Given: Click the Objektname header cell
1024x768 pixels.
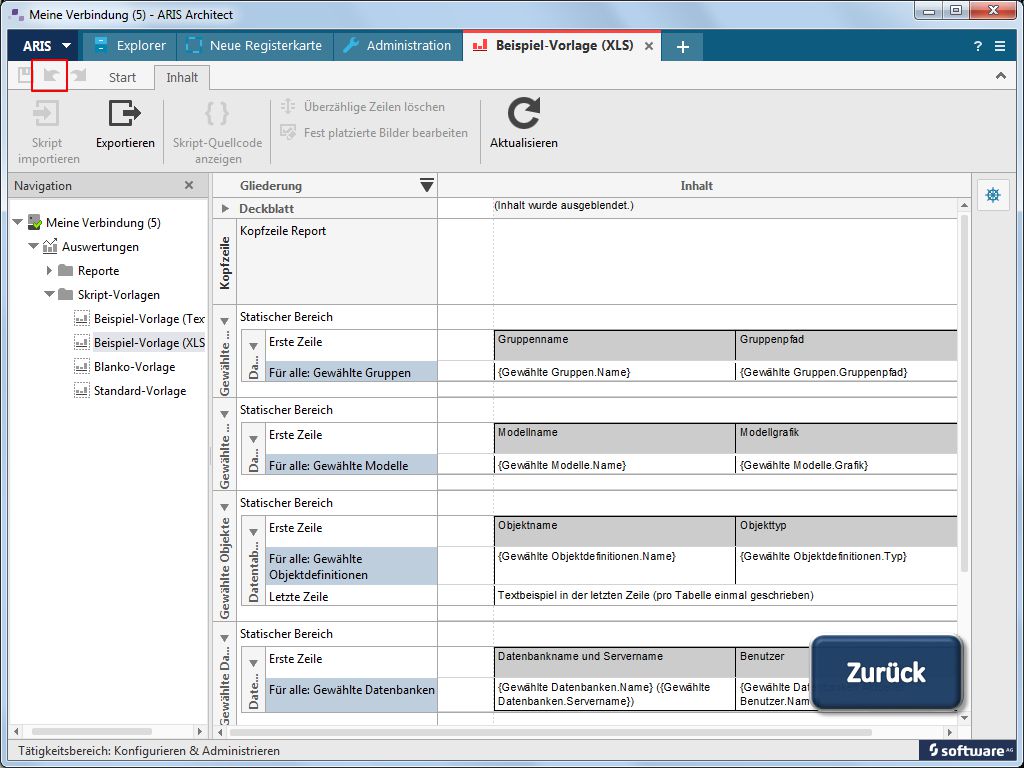Looking at the screenshot, I should (615, 531).
